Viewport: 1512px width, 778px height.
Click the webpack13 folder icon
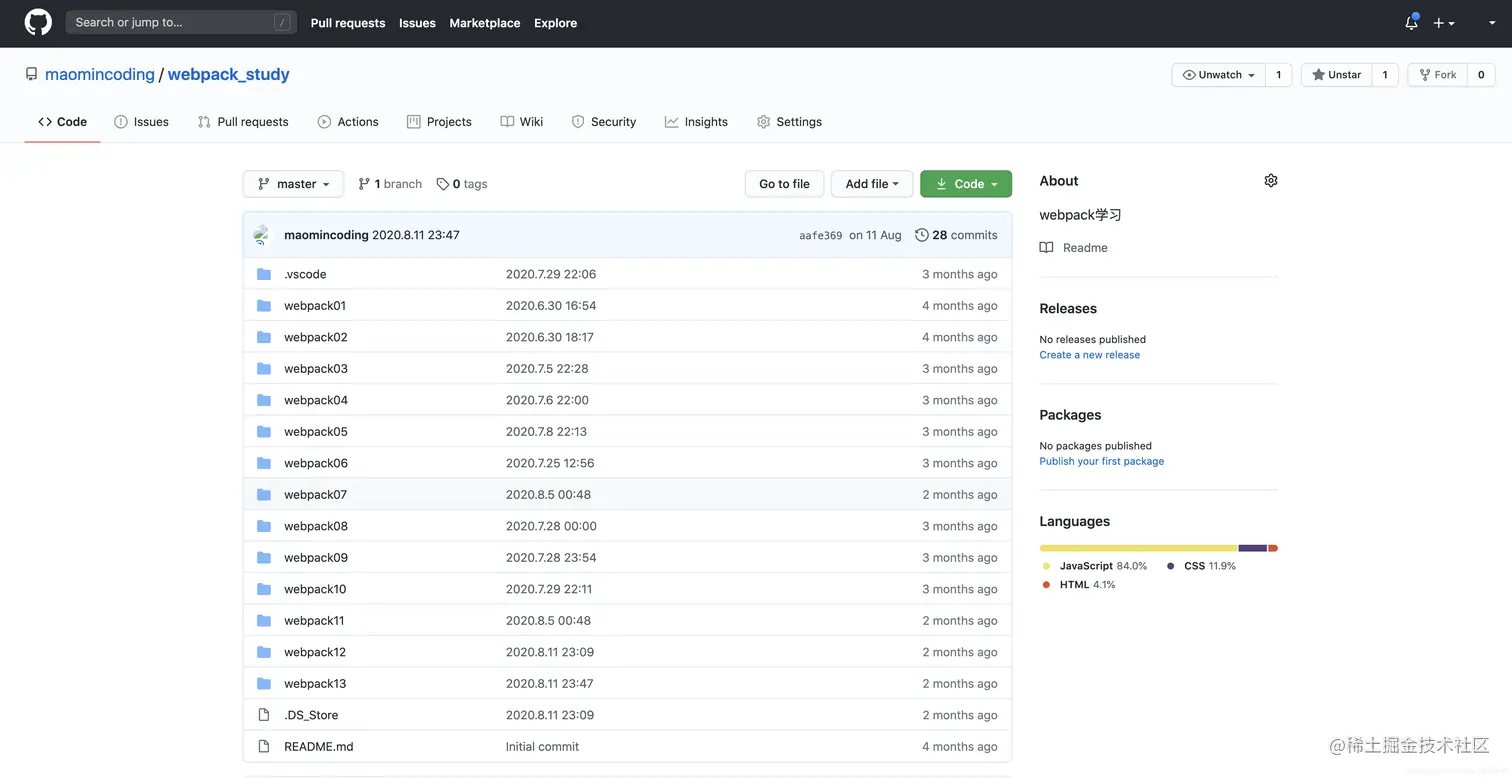(x=264, y=683)
